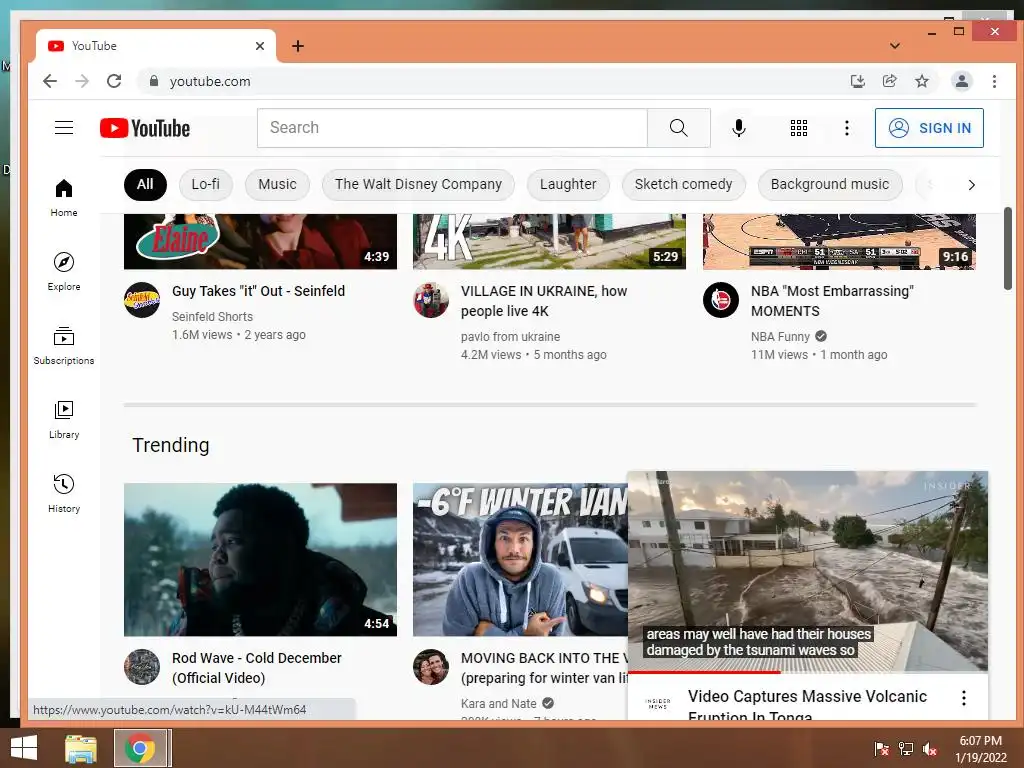Click the share page icon in address bar
This screenshot has width=1024, height=768.
click(889, 81)
